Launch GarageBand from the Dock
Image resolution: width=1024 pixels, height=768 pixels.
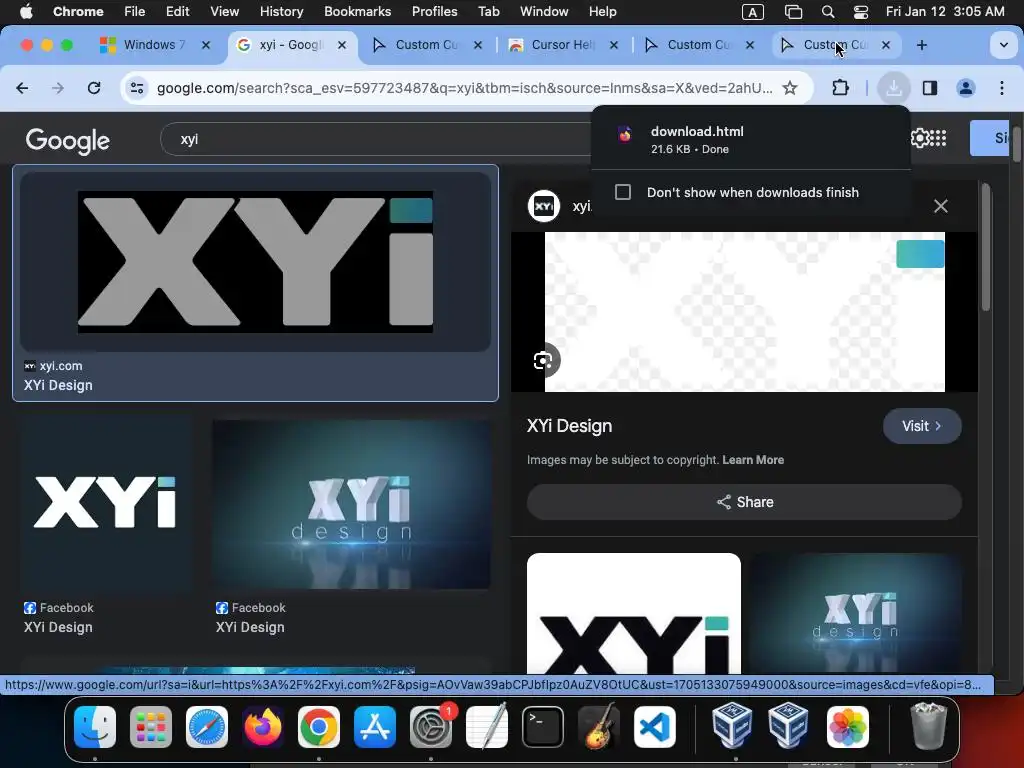(x=599, y=727)
